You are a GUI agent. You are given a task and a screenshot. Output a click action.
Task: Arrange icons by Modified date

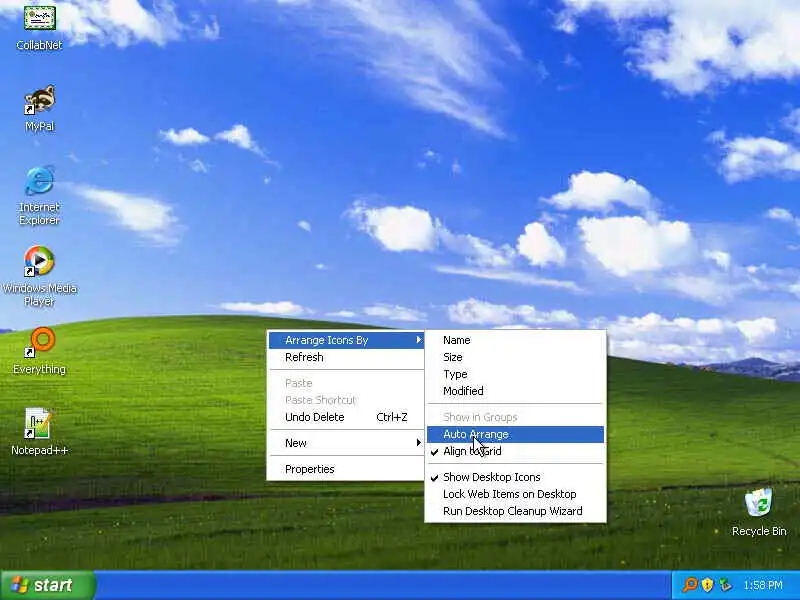[x=515, y=391]
